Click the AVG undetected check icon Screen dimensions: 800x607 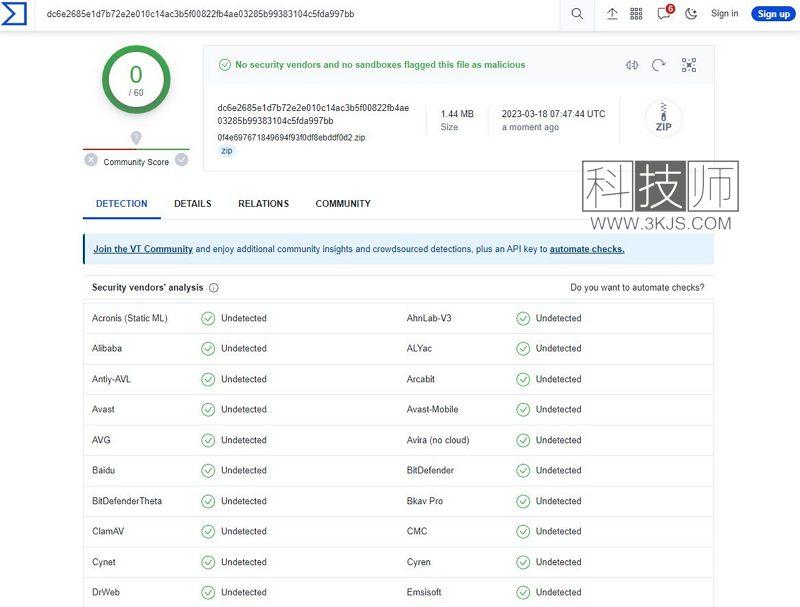(x=208, y=440)
